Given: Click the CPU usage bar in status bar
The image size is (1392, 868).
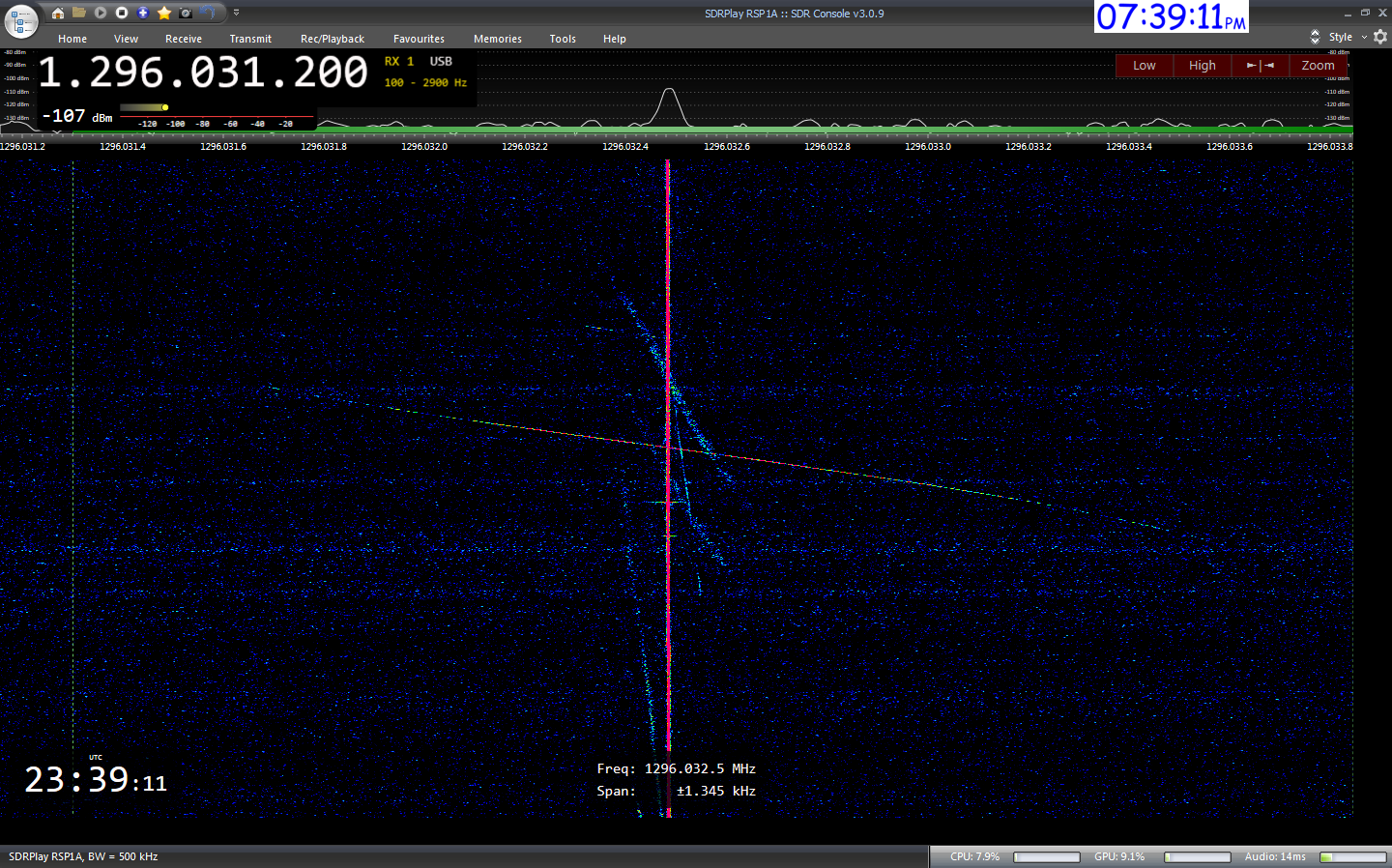Looking at the screenshot, I should 1047,857.
